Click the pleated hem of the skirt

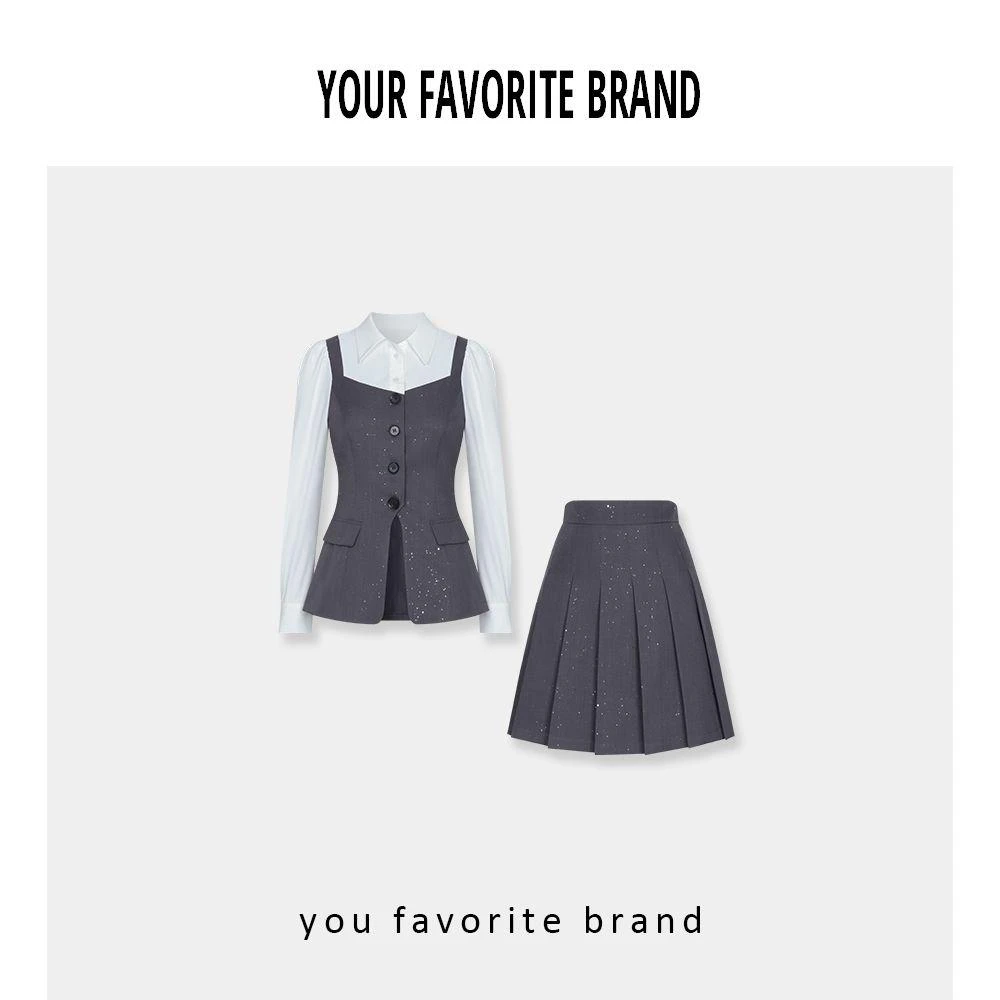click(x=621, y=740)
